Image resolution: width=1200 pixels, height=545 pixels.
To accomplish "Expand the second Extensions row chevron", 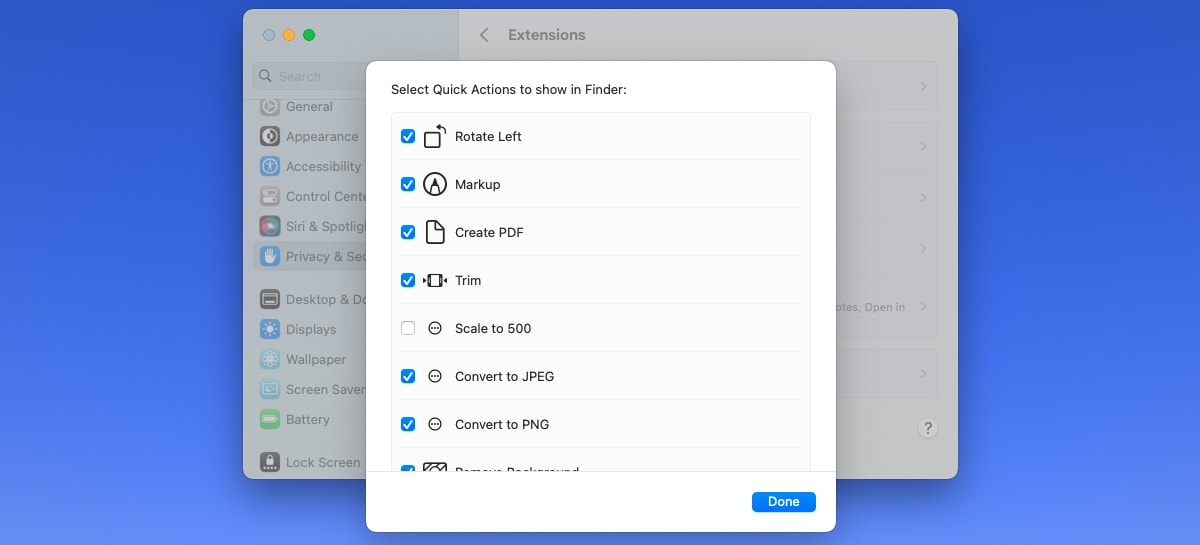I will click(923, 147).
